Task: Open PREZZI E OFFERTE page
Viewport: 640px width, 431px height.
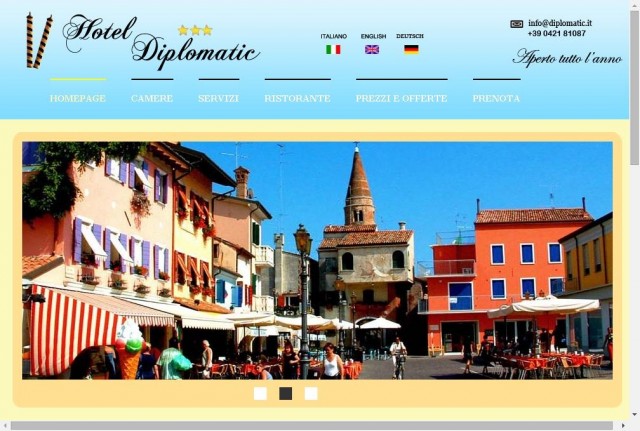Action: click(401, 98)
